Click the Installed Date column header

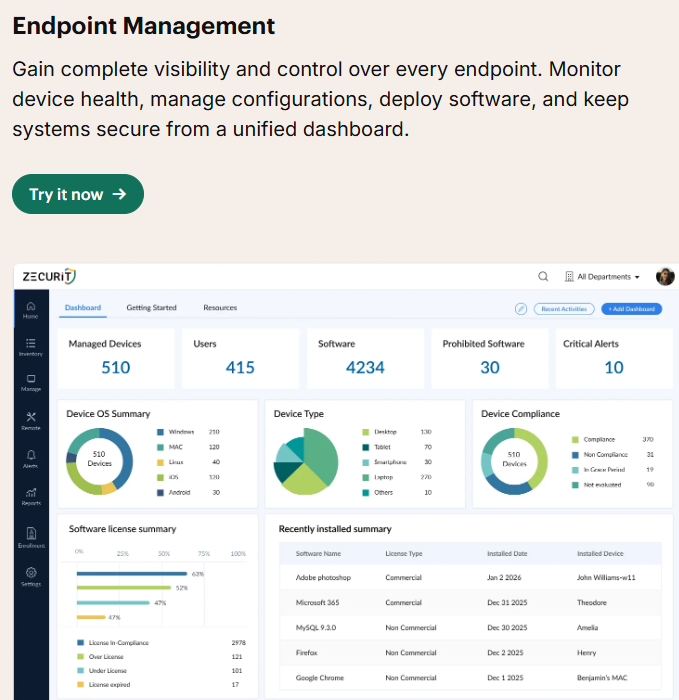pos(507,554)
